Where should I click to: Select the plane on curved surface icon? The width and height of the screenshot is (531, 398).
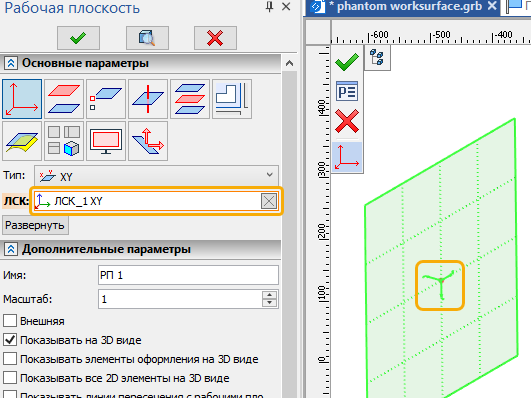pyautogui.click(x=22, y=141)
